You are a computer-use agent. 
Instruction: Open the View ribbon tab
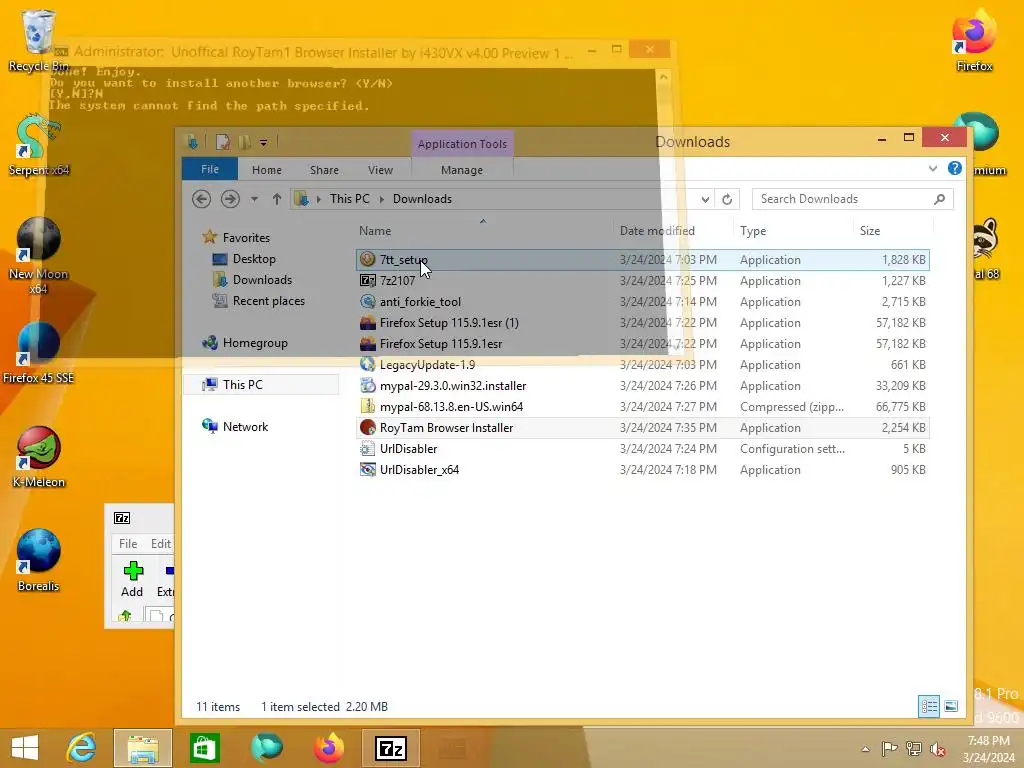pyautogui.click(x=380, y=170)
